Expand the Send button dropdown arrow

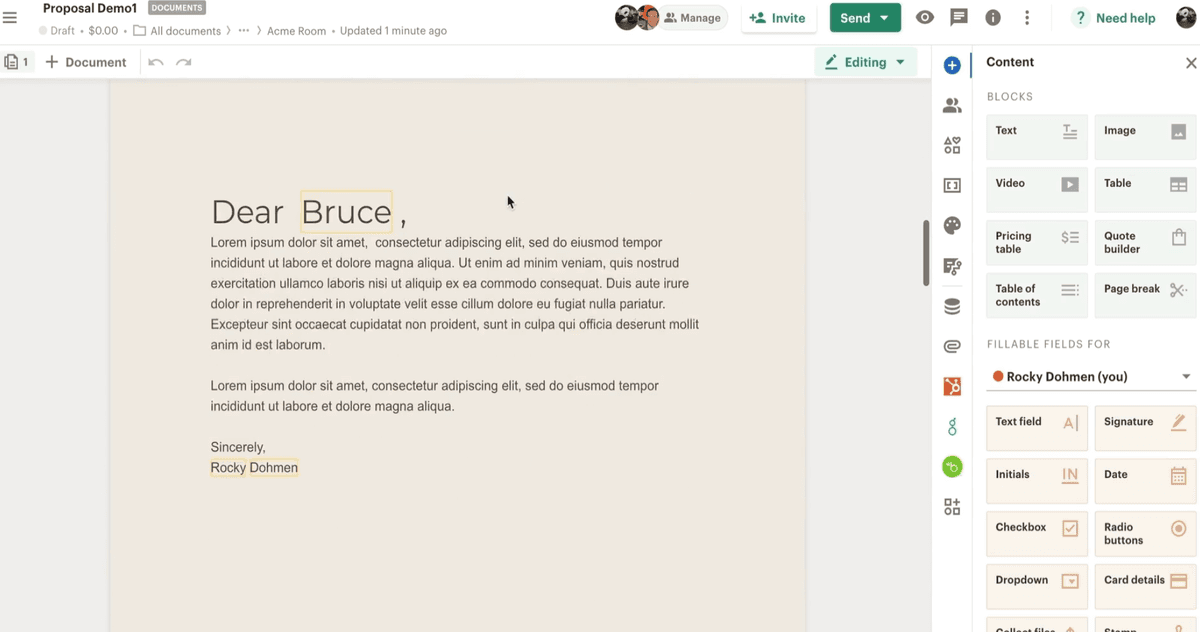coord(884,18)
